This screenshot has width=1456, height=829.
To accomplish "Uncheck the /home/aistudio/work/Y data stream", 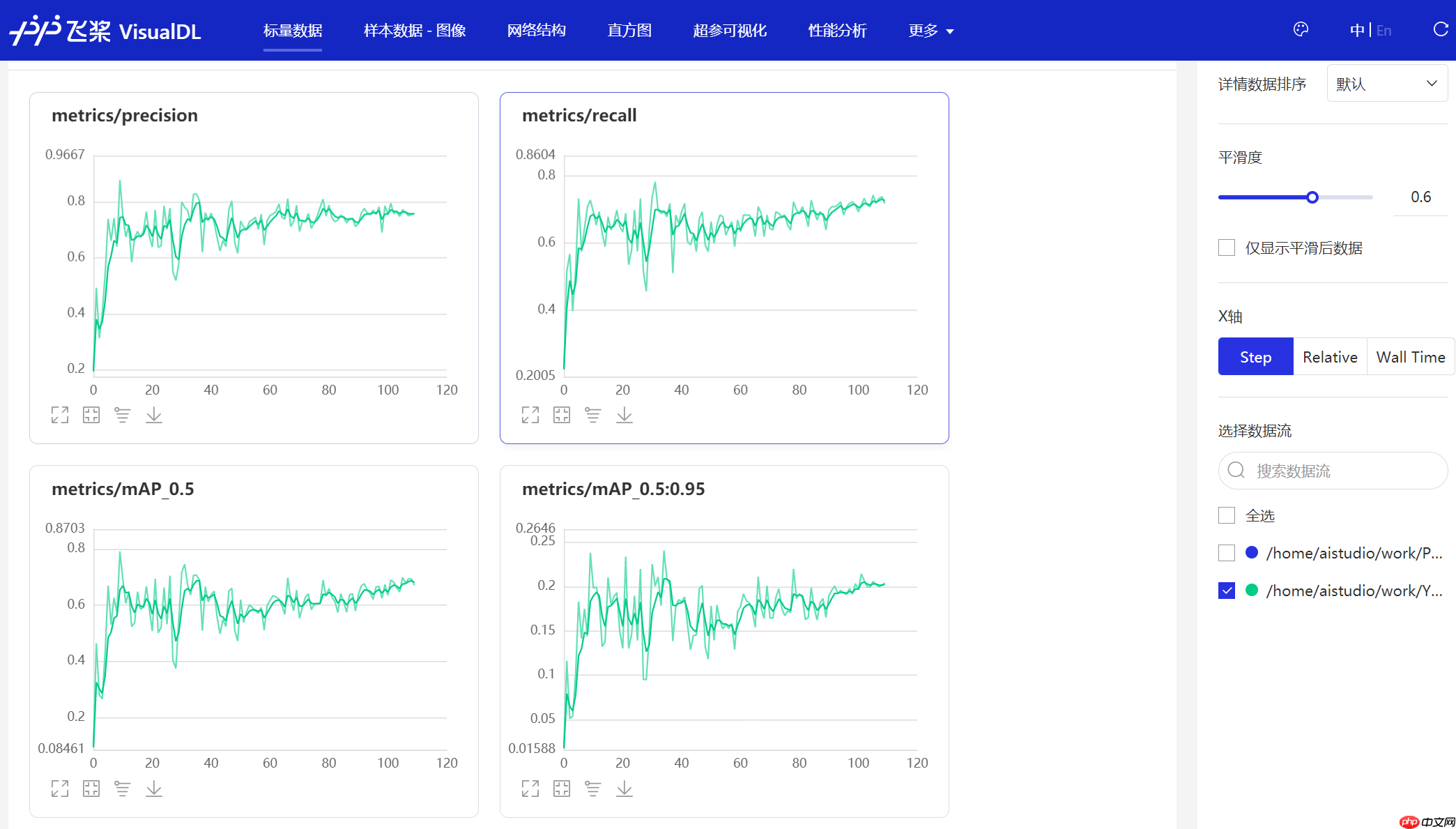I will coord(1227,591).
